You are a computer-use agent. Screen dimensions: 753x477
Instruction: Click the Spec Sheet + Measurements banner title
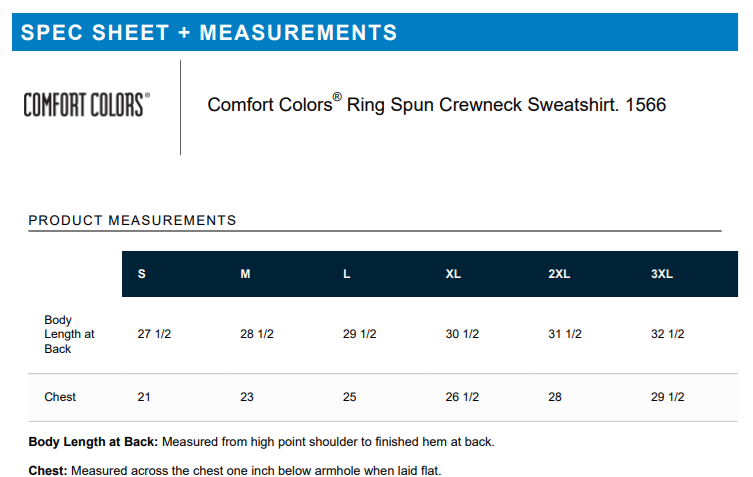coord(209,32)
